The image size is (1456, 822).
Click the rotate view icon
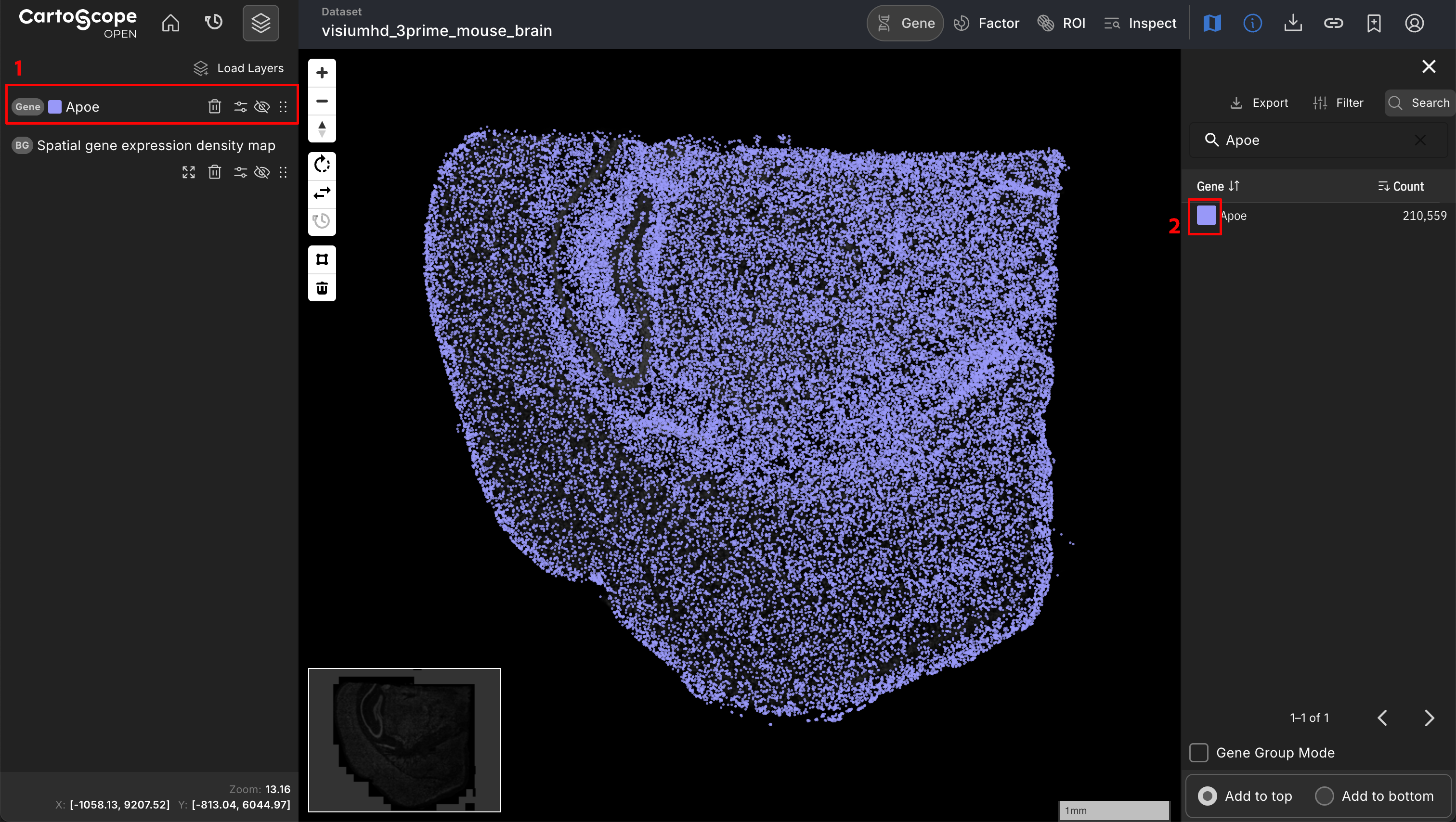pos(322,165)
